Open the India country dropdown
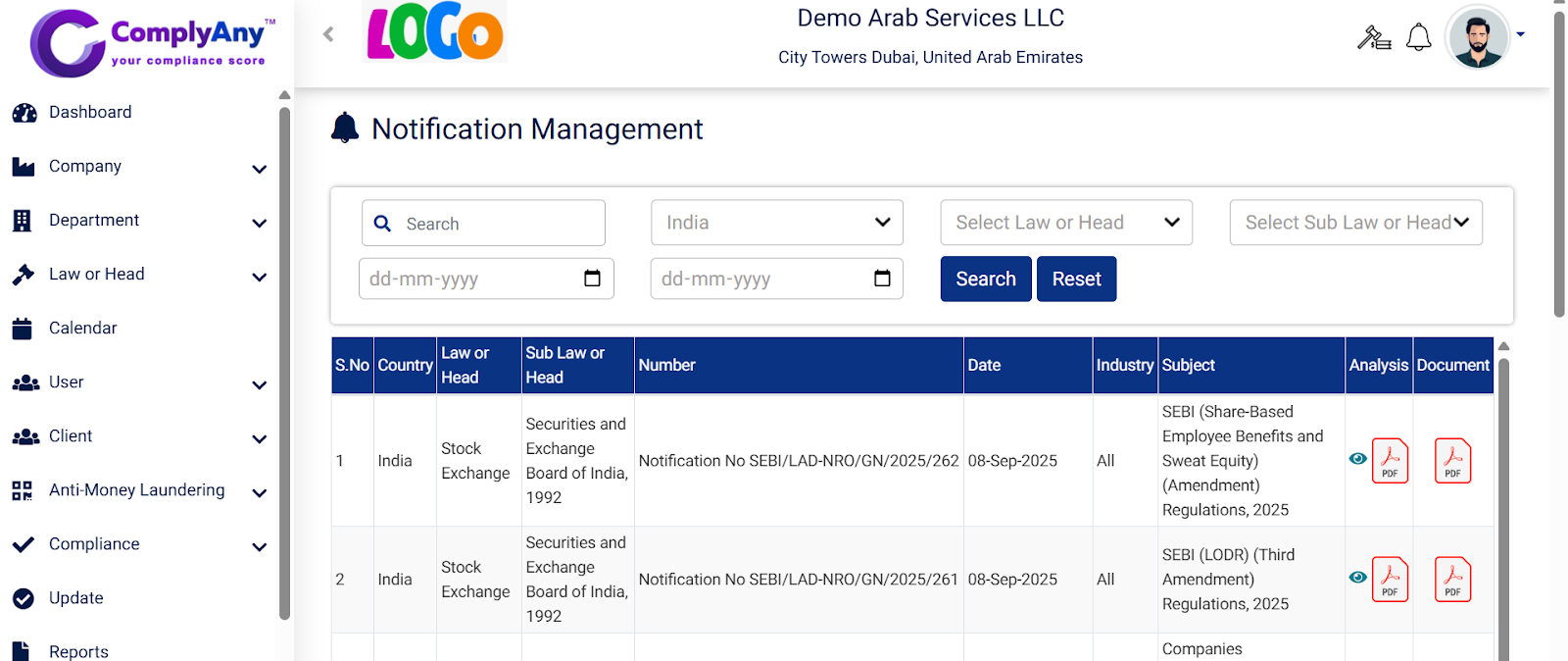The width and height of the screenshot is (1568, 661). [776, 223]
